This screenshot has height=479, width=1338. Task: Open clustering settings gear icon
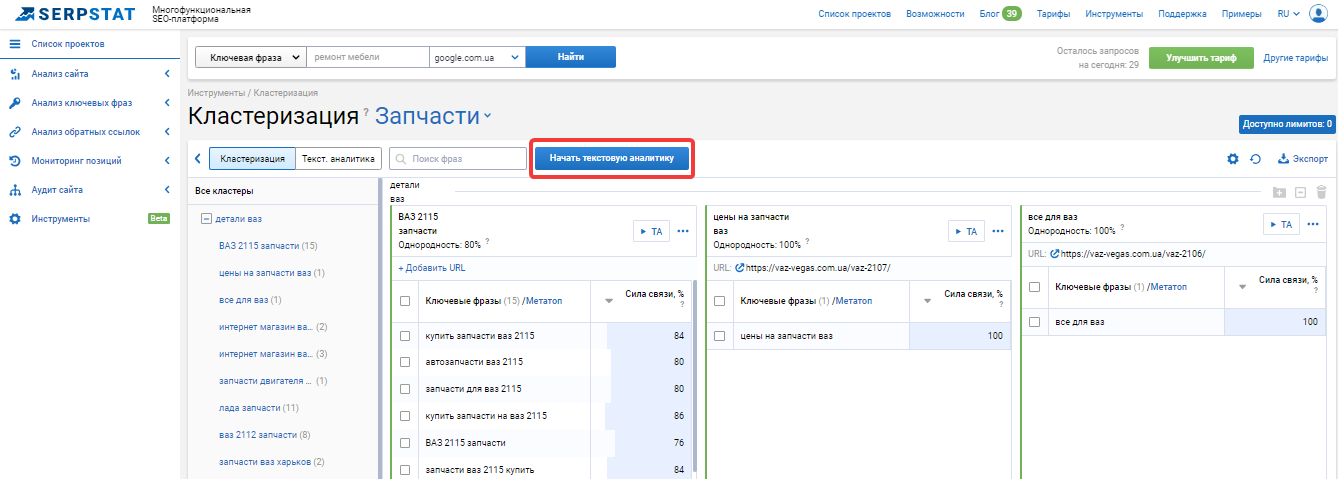1233,159
